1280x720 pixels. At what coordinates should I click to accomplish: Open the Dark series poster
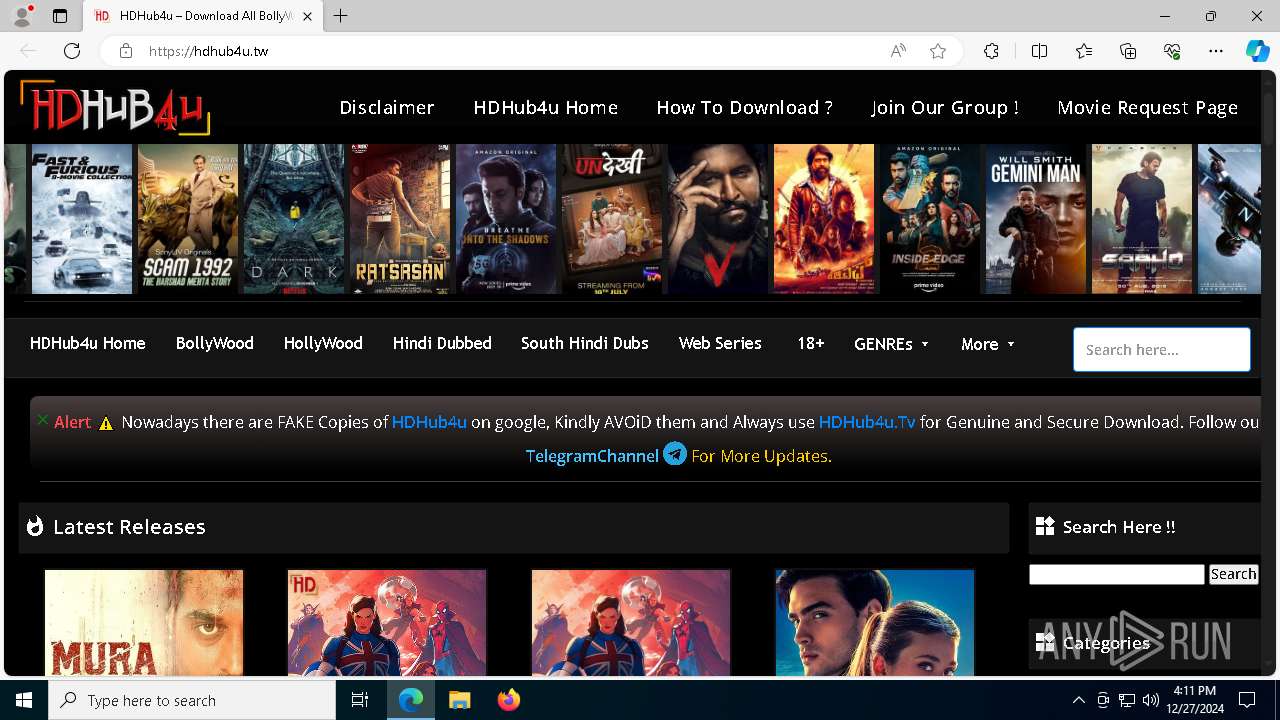pos(294,219)
